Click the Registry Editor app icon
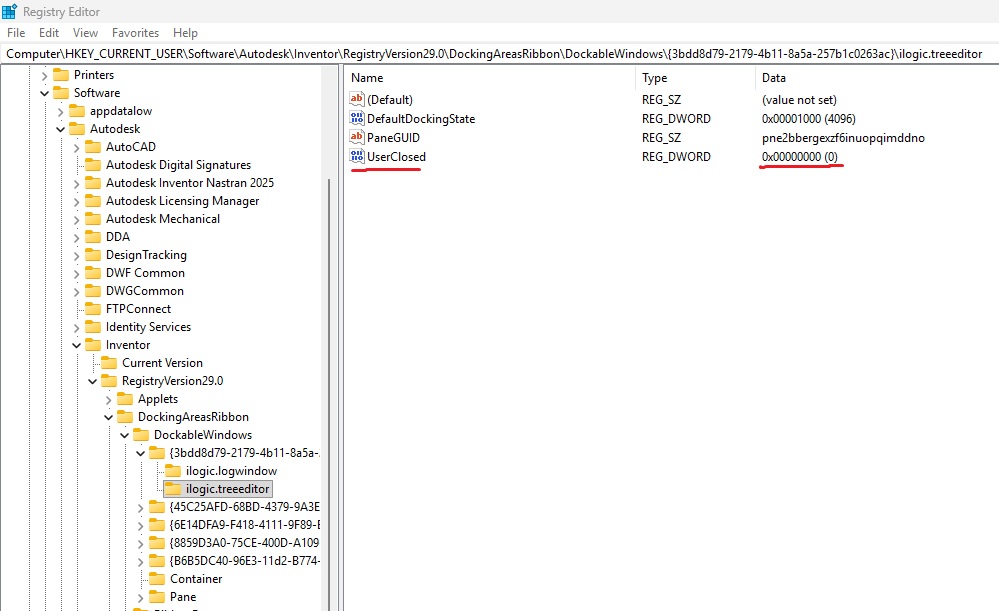The image size is (999, 611). (x=10, y=11)
